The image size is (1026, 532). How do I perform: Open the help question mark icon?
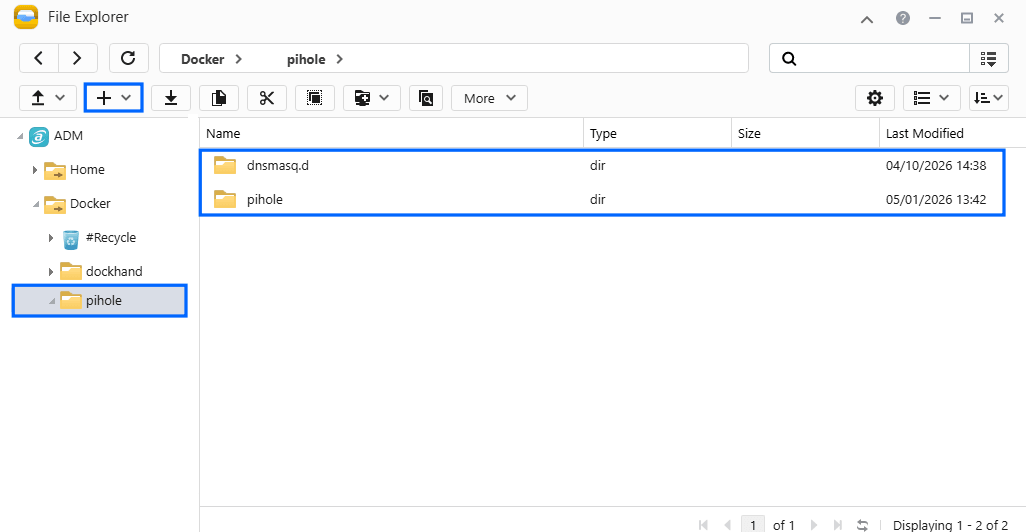tap(903, 18)
